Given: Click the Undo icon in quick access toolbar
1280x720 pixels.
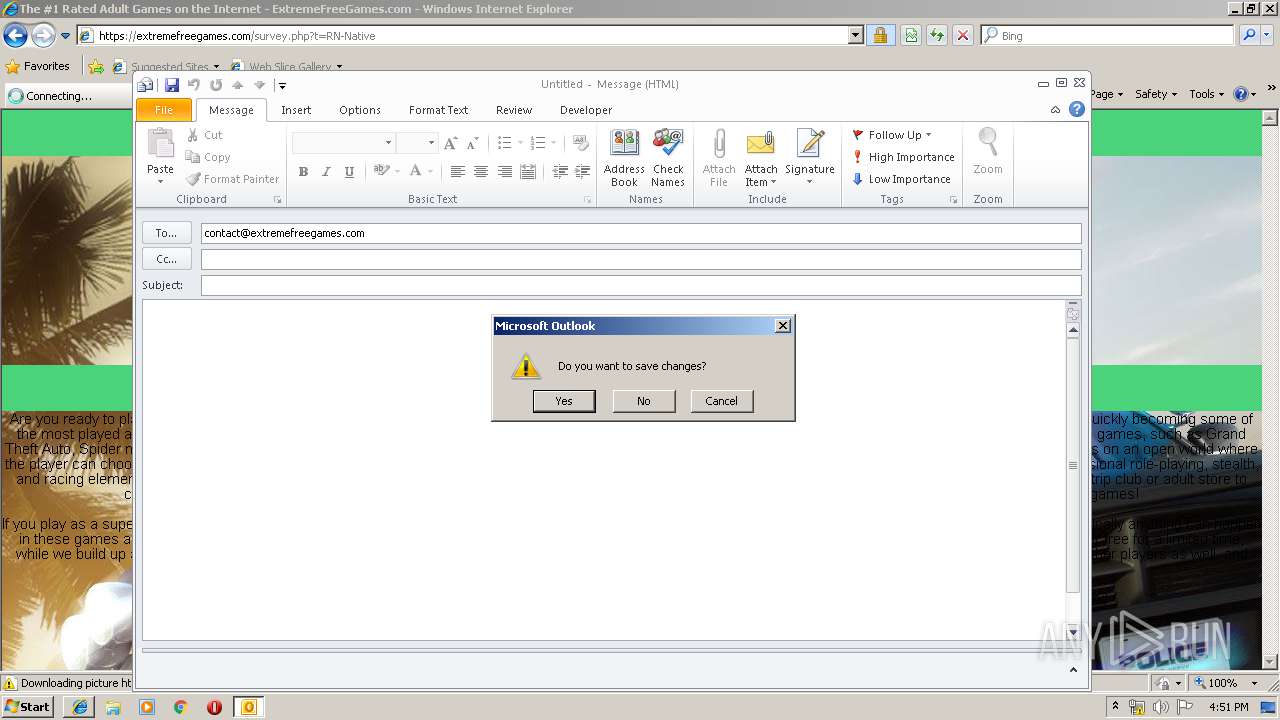Looking at the screenshot, I should [194, 85].
